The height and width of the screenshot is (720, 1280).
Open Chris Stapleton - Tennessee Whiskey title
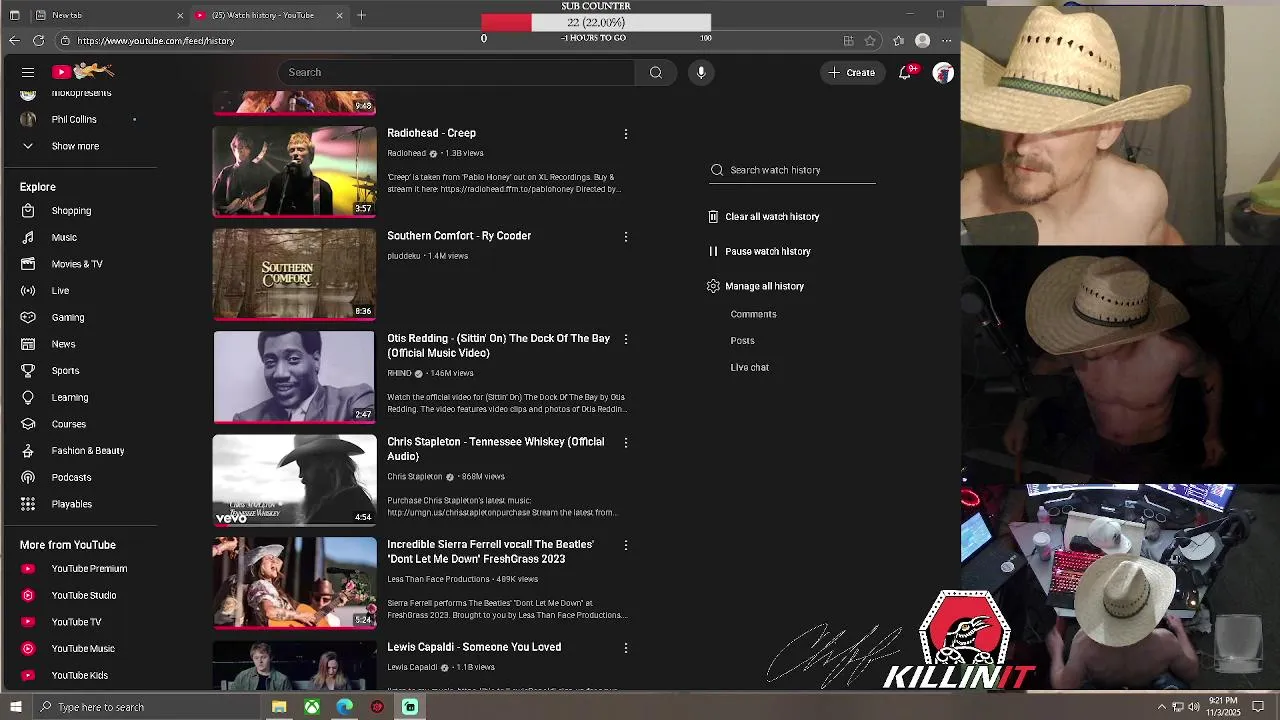[496, 449]
